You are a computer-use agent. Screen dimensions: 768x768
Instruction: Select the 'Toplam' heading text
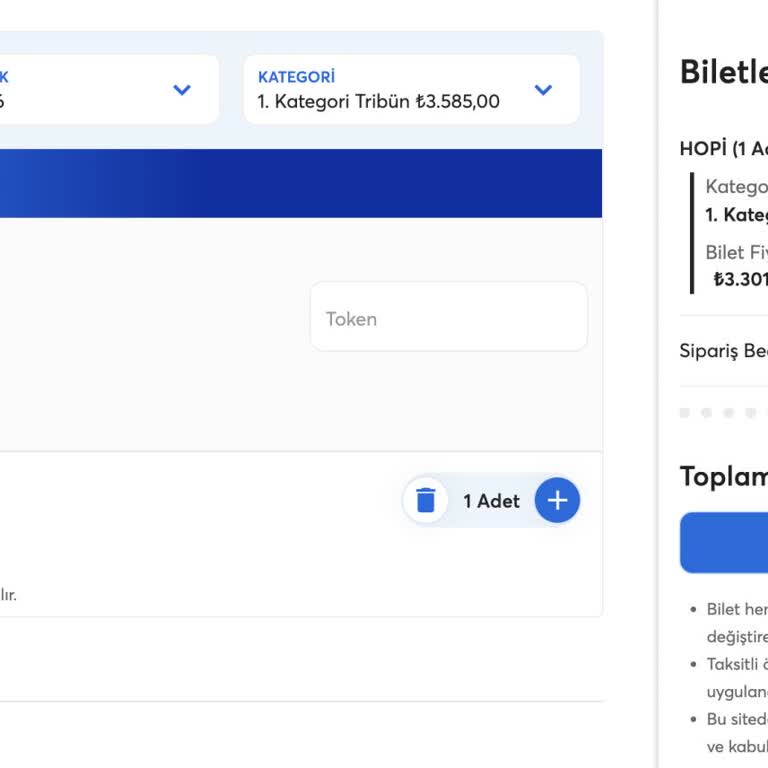(724, 476)
